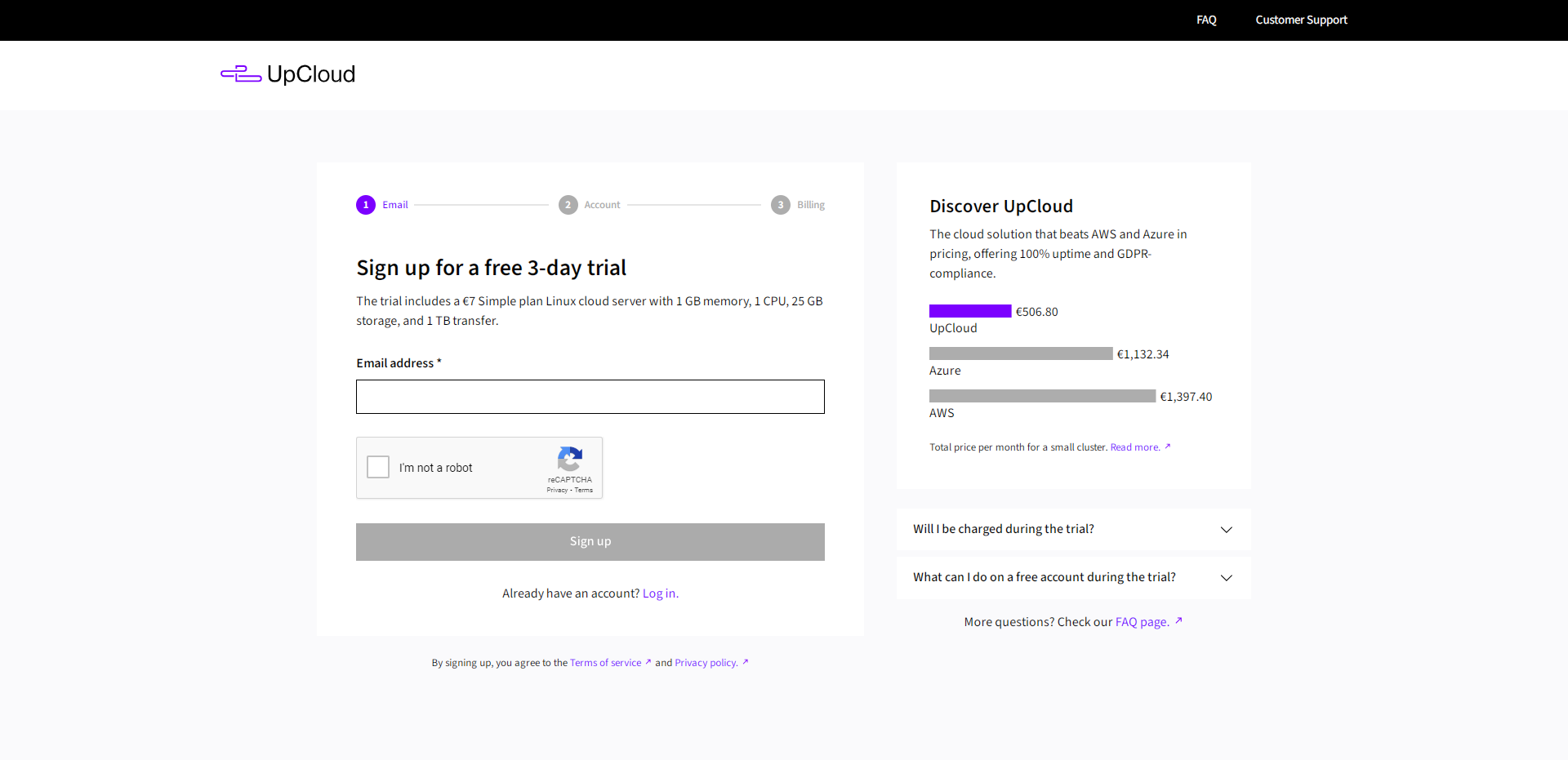Screen dimensions: 1568x760
Task: Check the I'm not a robot checkbox
Action: 378,467
